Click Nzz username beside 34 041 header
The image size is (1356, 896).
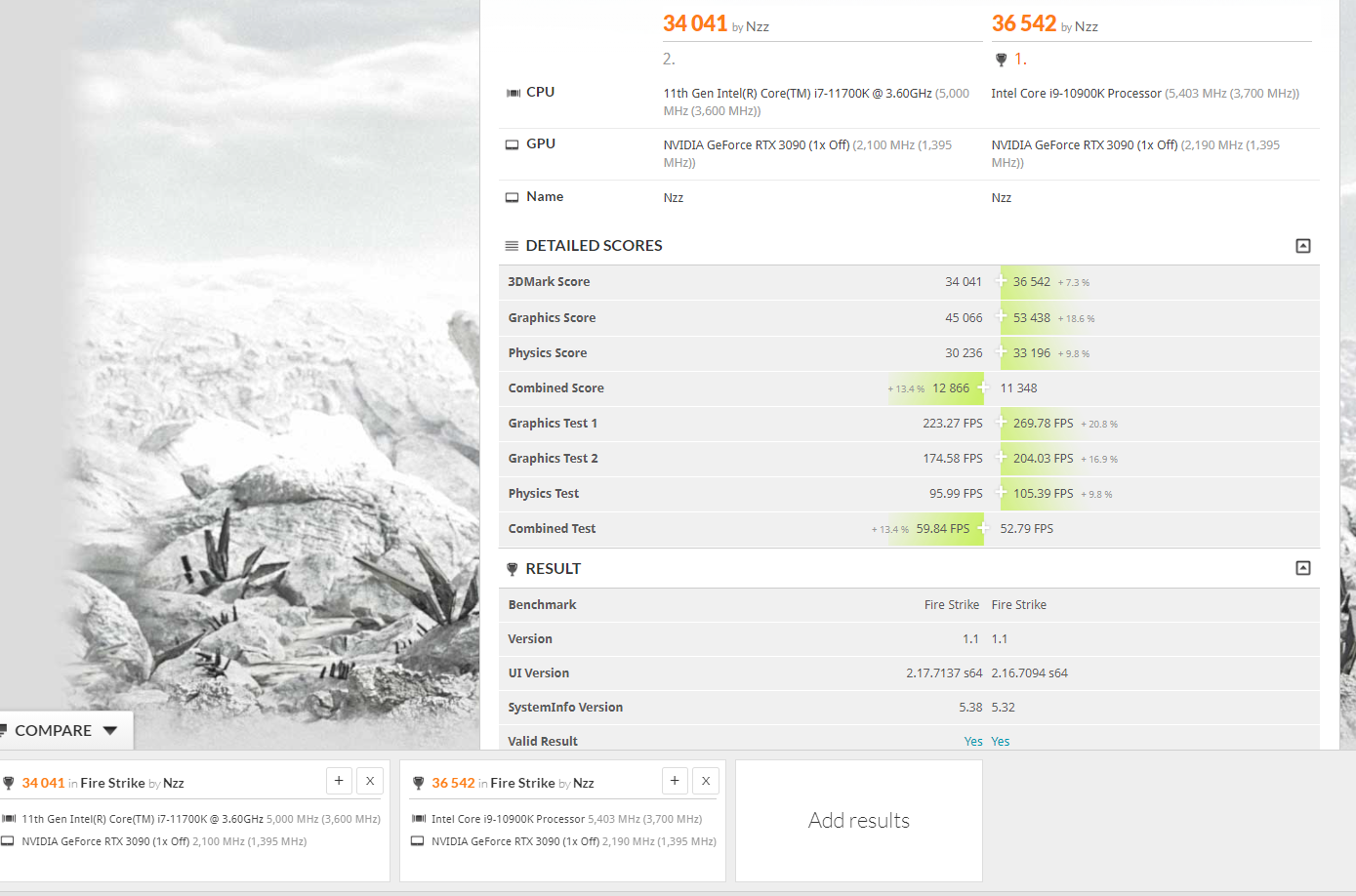(758, 27)
